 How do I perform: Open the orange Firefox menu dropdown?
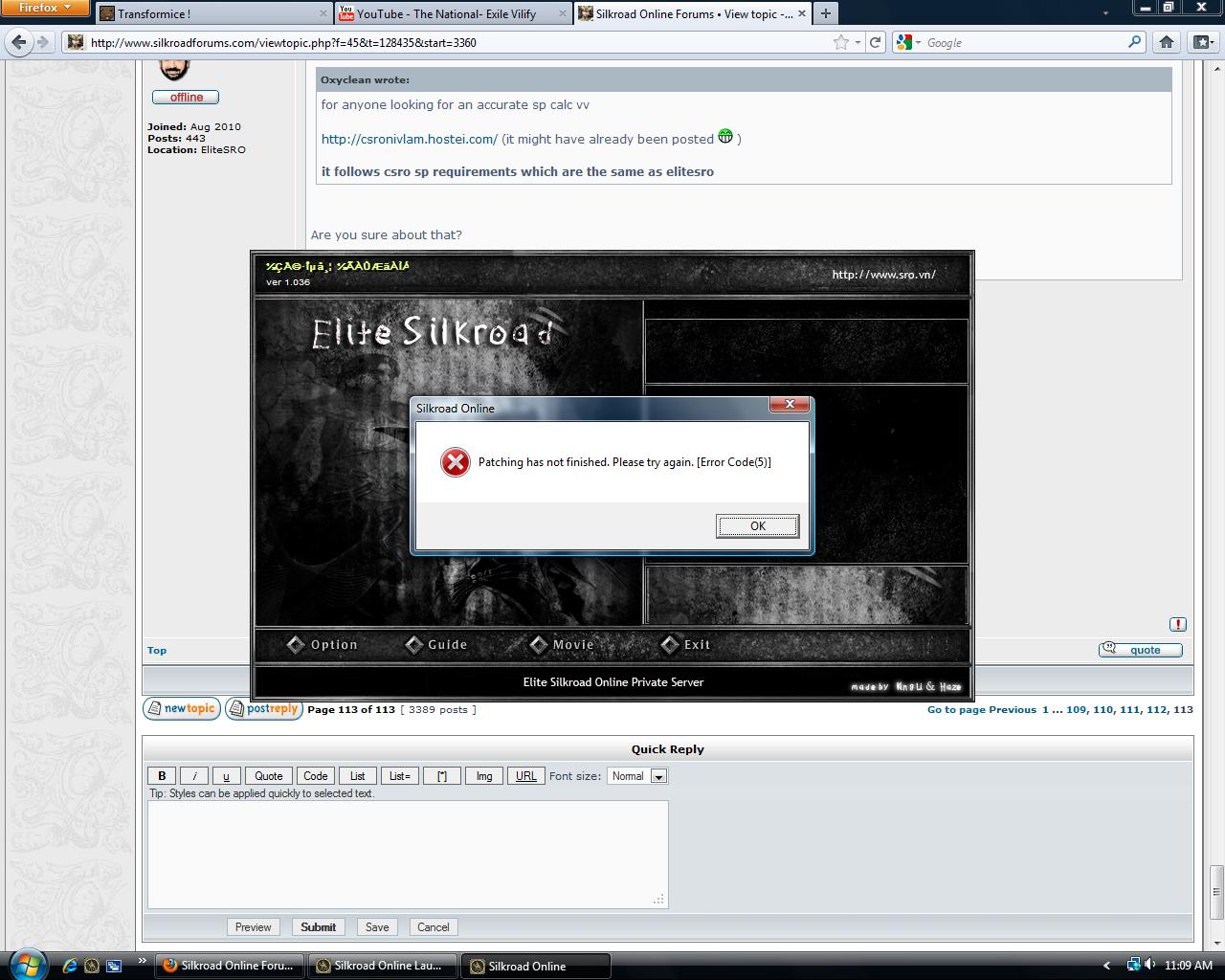pos(45,8)
